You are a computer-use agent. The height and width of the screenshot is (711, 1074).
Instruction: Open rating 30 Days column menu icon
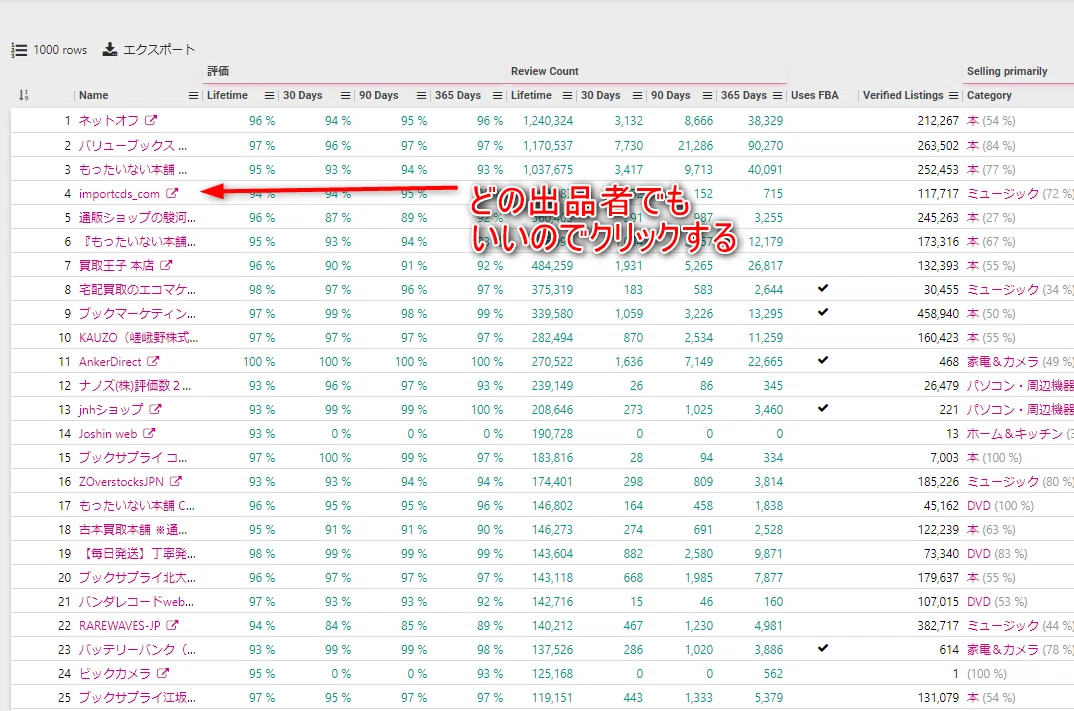346,95
